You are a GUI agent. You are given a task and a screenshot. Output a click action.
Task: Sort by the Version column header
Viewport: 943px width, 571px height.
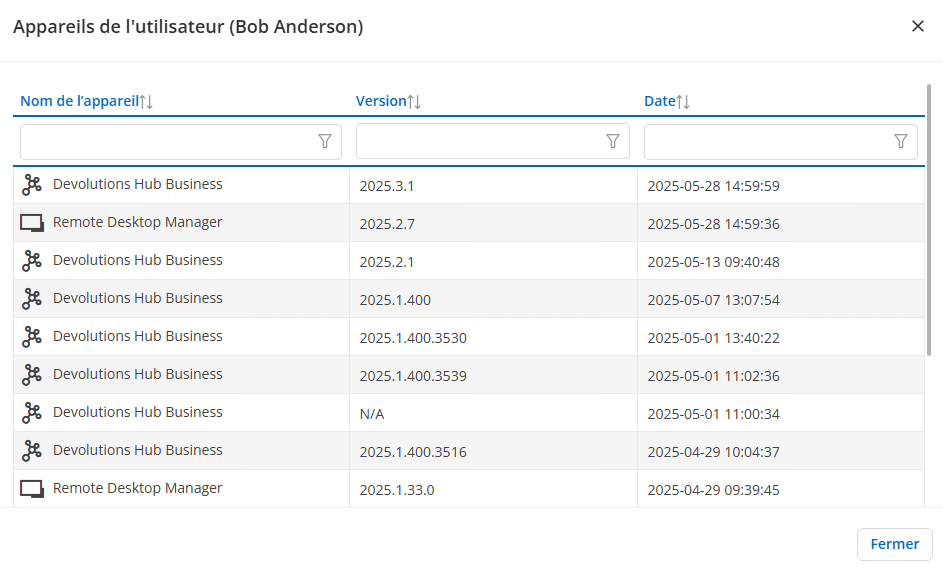point(381,101)
